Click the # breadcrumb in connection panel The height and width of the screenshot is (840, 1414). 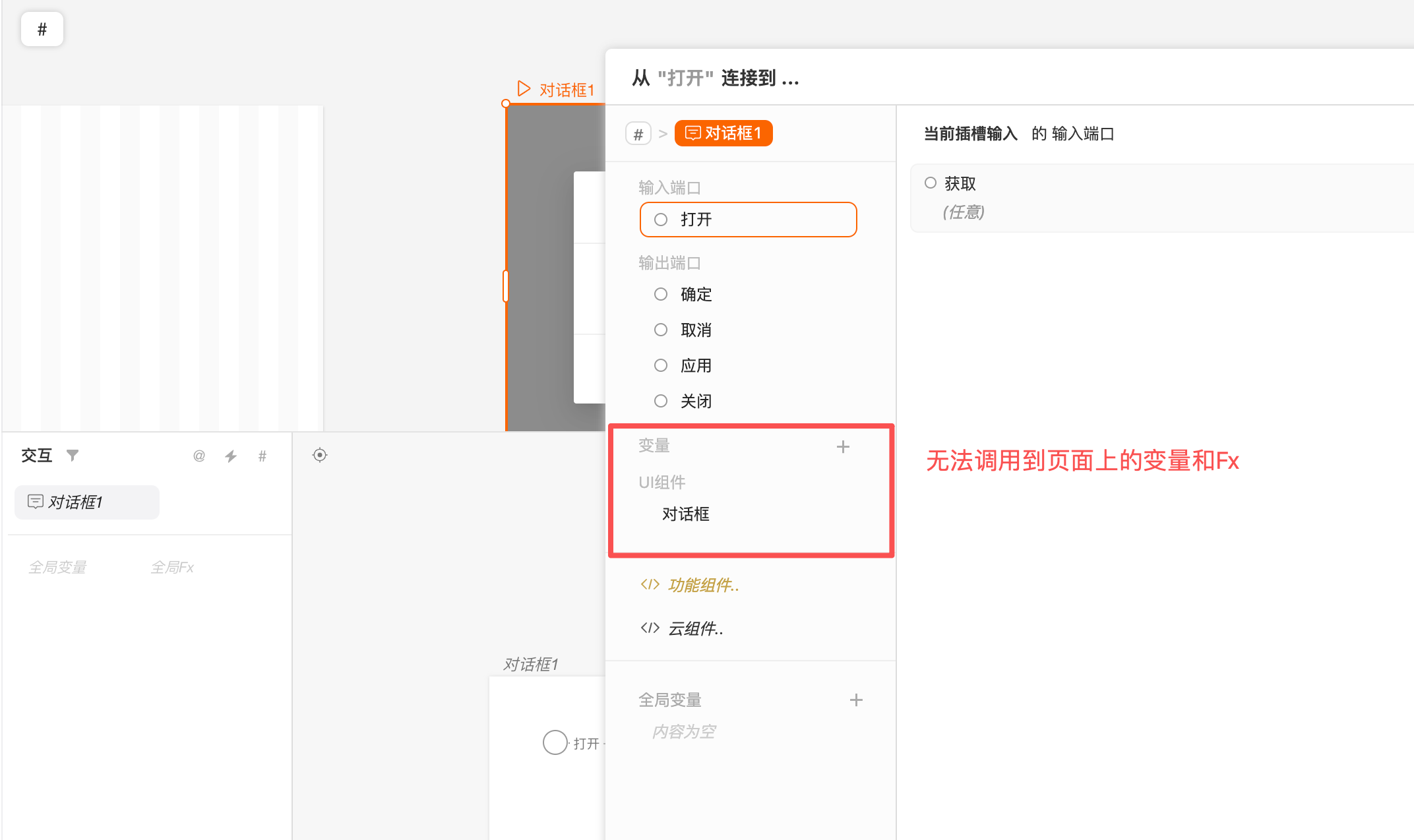tap(638, 134)
